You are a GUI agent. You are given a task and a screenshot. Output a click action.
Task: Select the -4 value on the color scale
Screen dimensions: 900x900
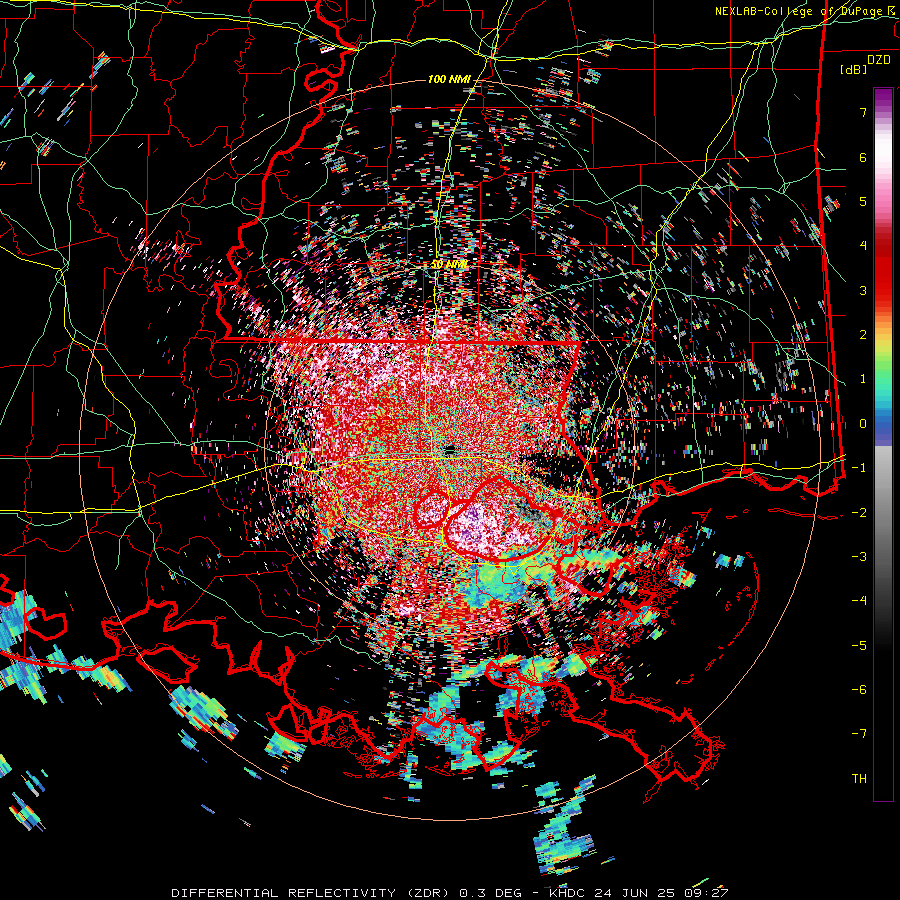pyautogui.click(x=859, y=601)
